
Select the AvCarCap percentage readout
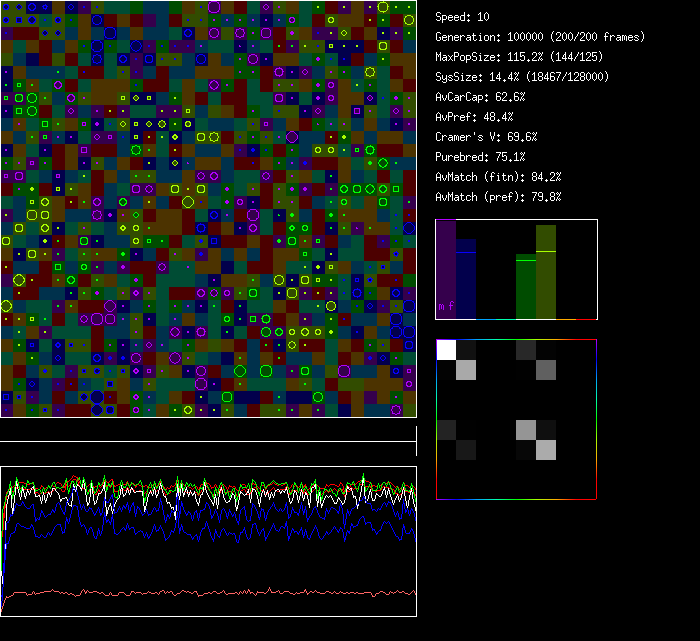[480, 97]
